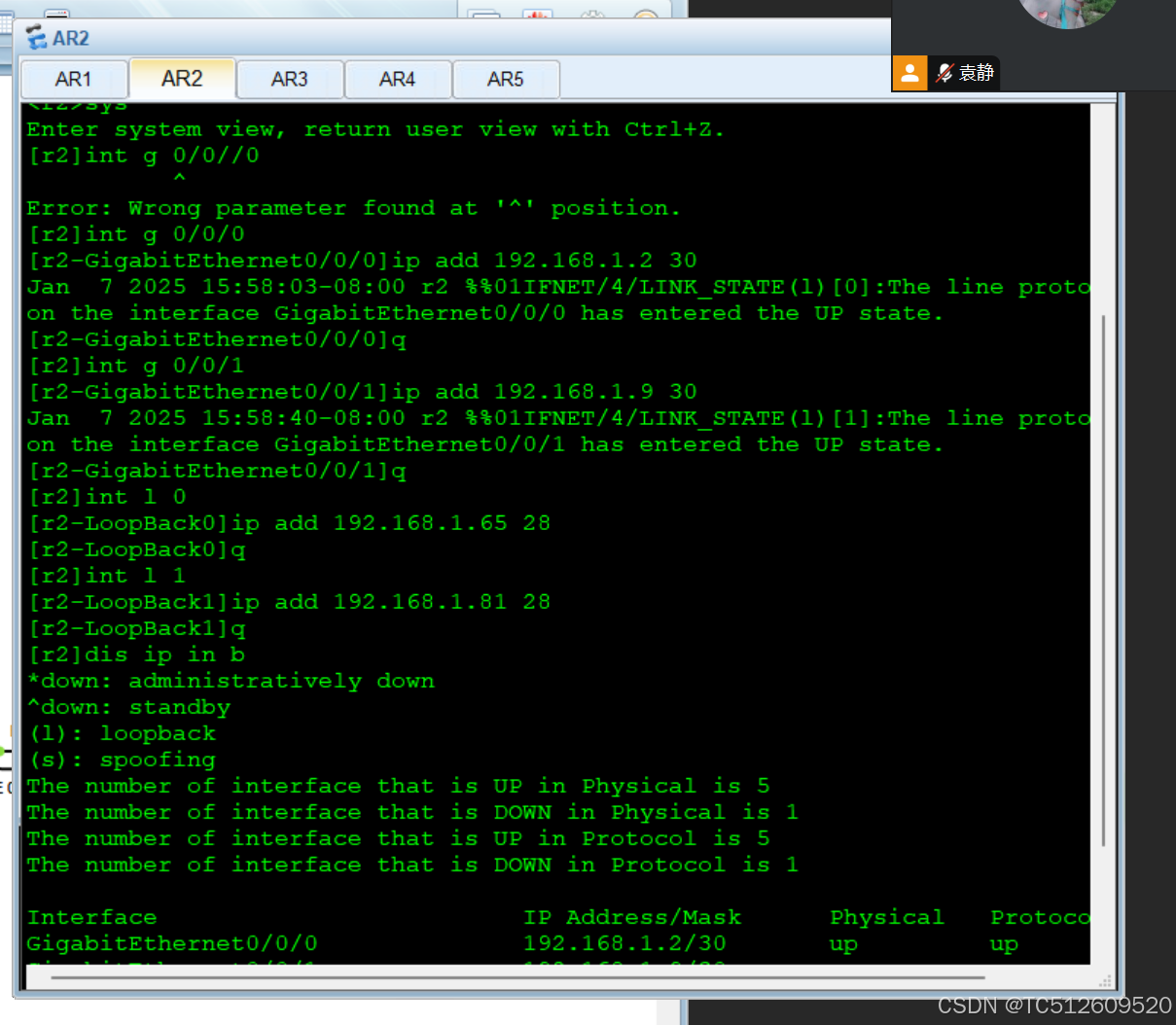Screen dimensions: 1176x1025
Task: Click 'DOWN in Physical is 1' summary line
Action: 412,812
